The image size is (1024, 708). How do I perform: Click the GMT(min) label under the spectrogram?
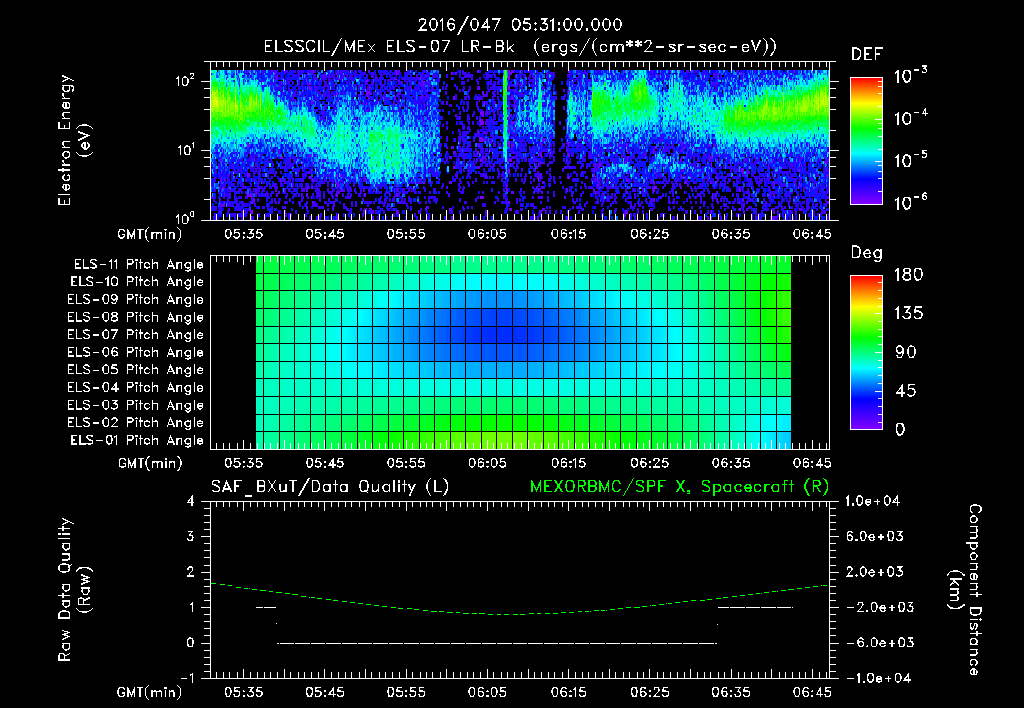coord(150,234)
